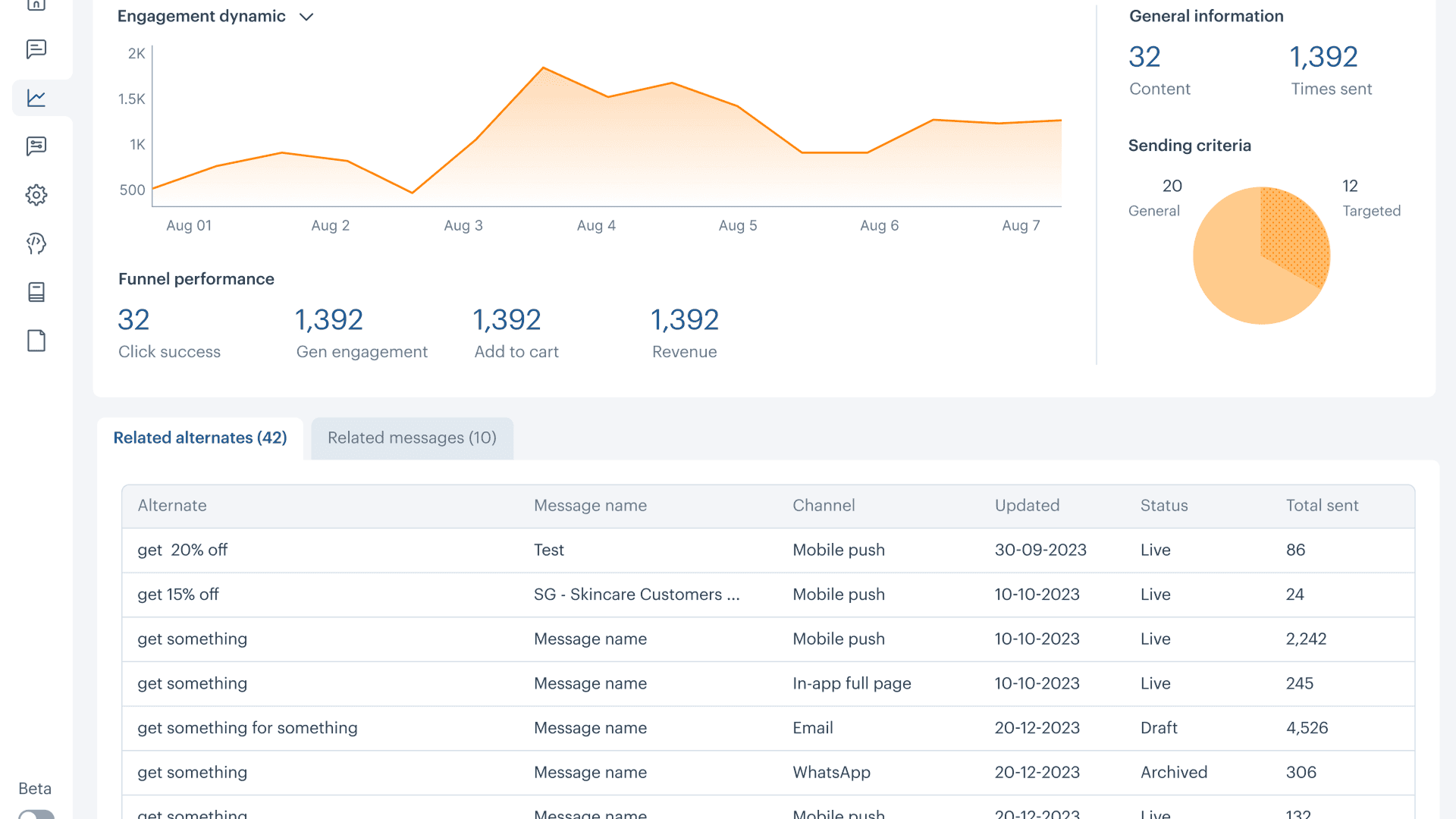
Task: Select the analytics line chart sidebar icon
Action: click(36, 98)
